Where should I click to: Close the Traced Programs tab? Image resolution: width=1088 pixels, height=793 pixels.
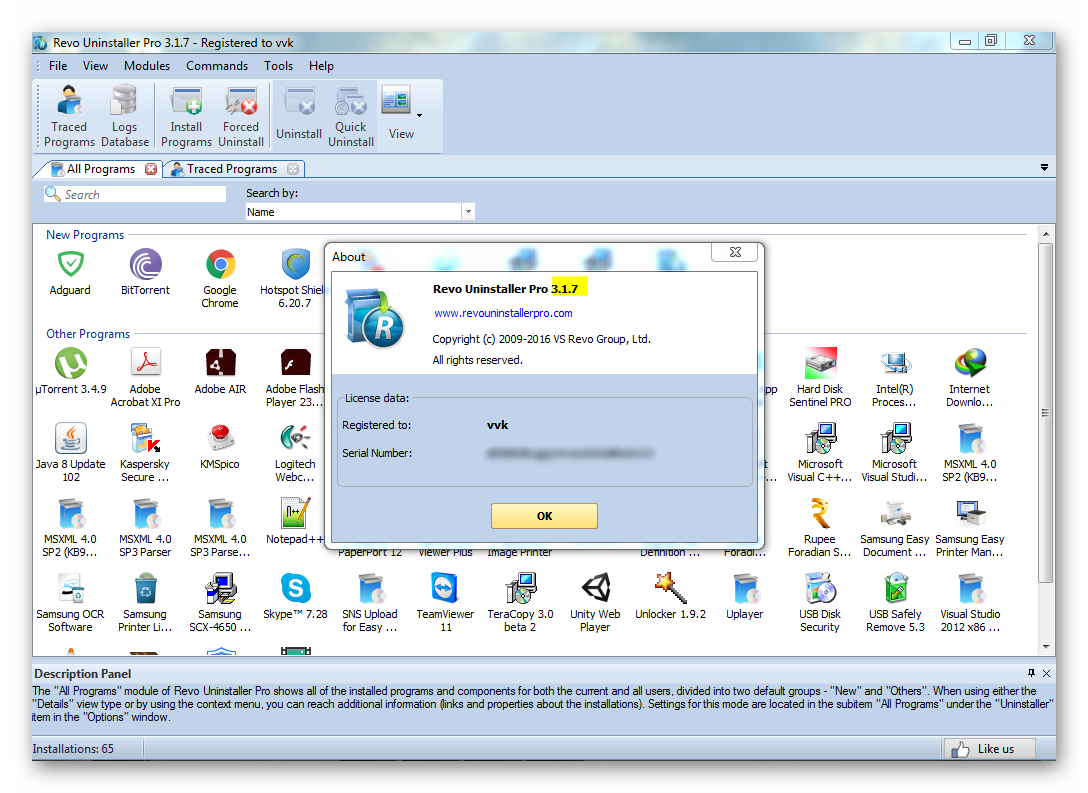(x=293, y=169)
